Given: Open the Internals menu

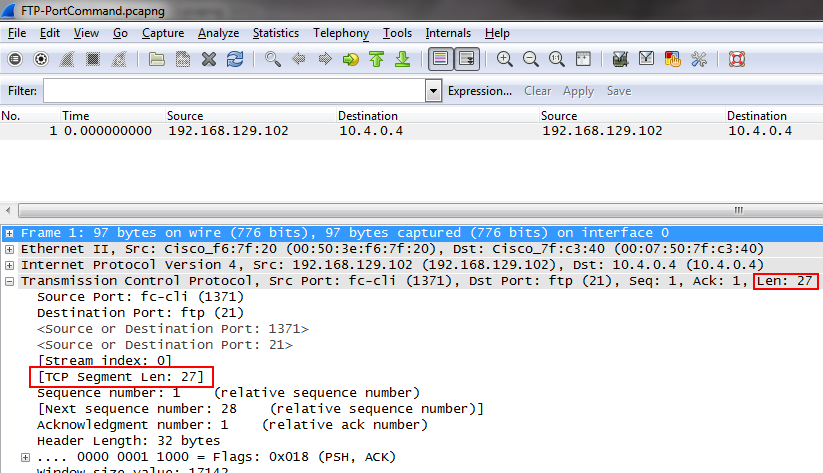Looking at the screenshot, I should 448,33.
